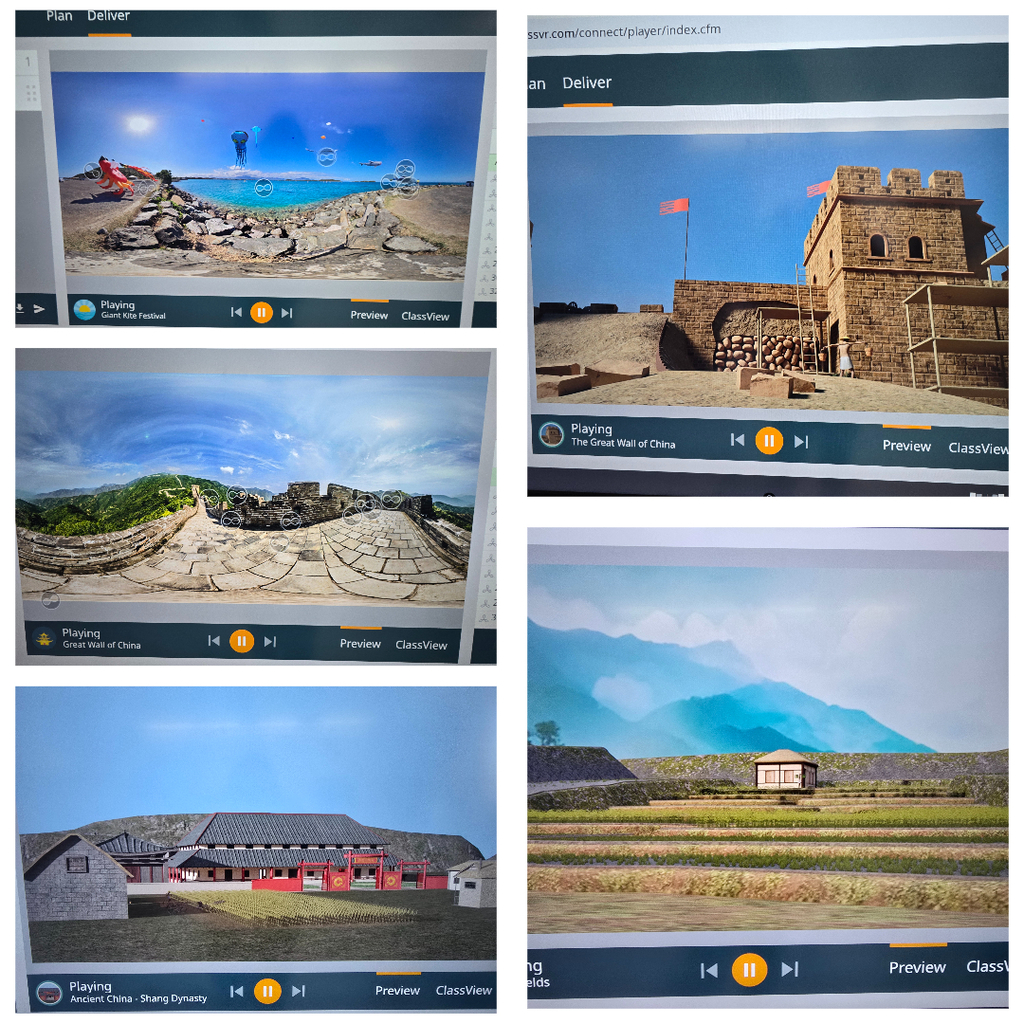Click the Great Wall of China temple thumbnail icon
This screenshot has width=1024, height=1024.
(x=44, y=639)
